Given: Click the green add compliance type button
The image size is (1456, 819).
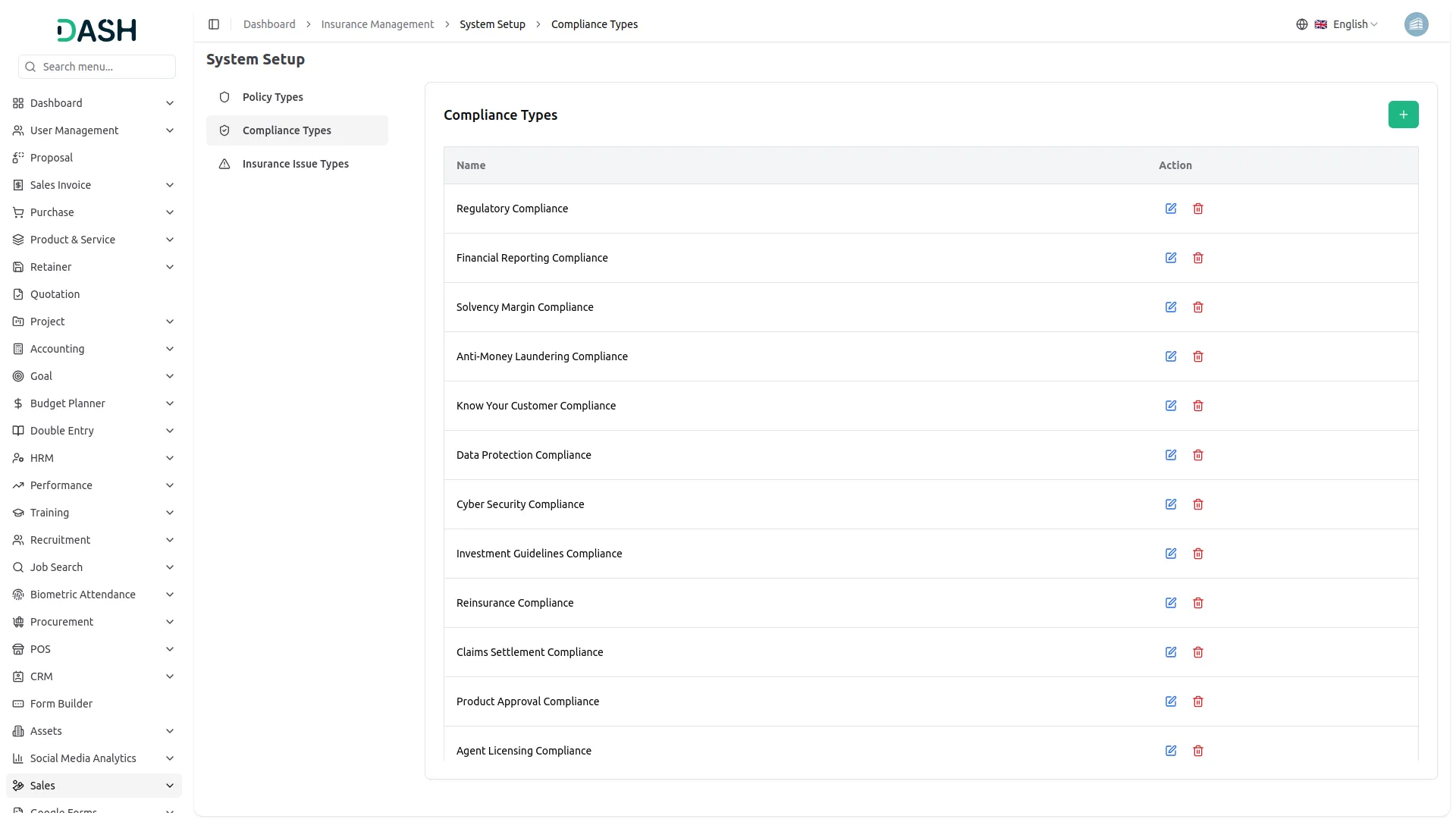Looking at the screenshot, I should 1403,115.
